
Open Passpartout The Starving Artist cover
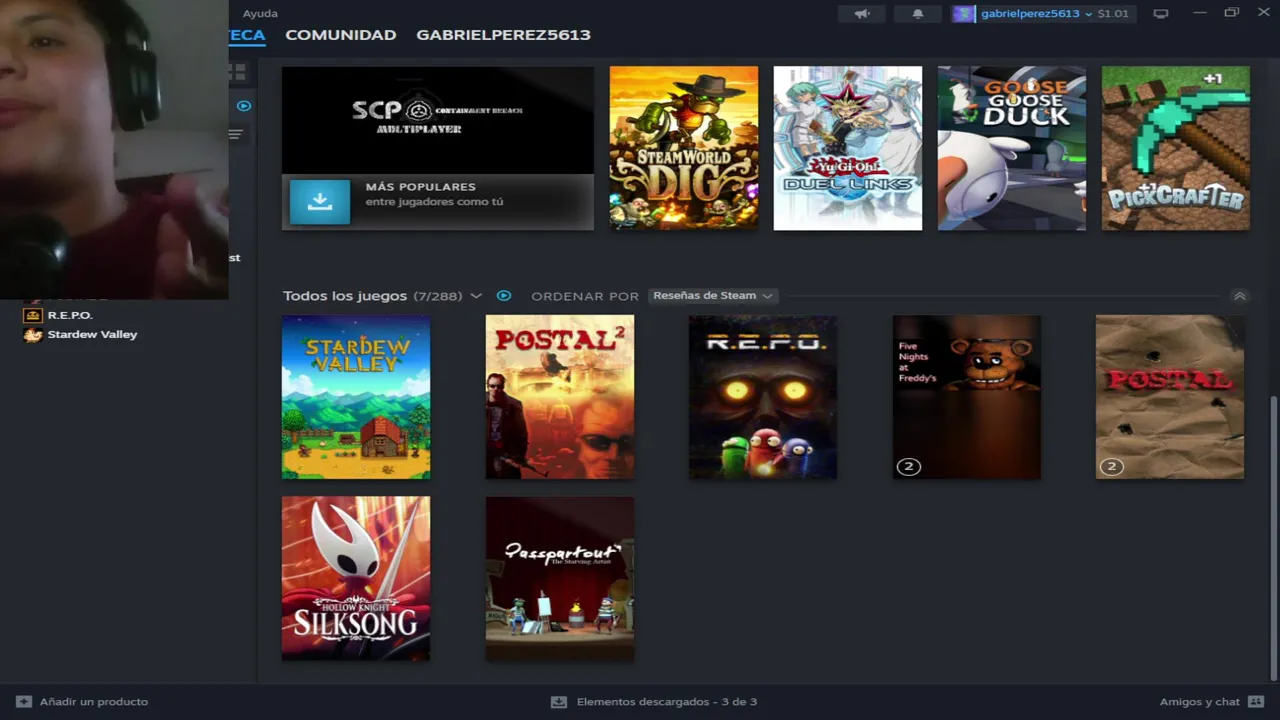coord(560,578)
